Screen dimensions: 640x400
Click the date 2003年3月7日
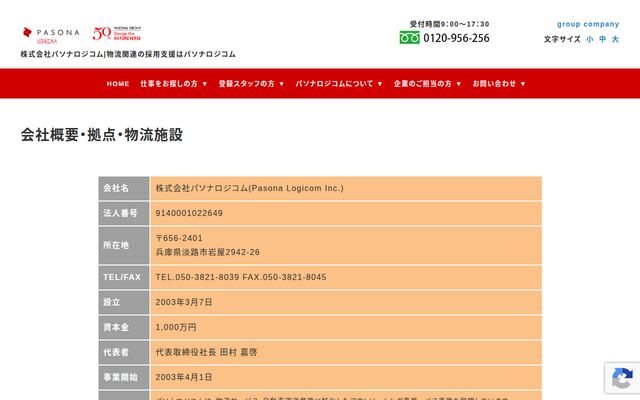click(x=184, y=302)
